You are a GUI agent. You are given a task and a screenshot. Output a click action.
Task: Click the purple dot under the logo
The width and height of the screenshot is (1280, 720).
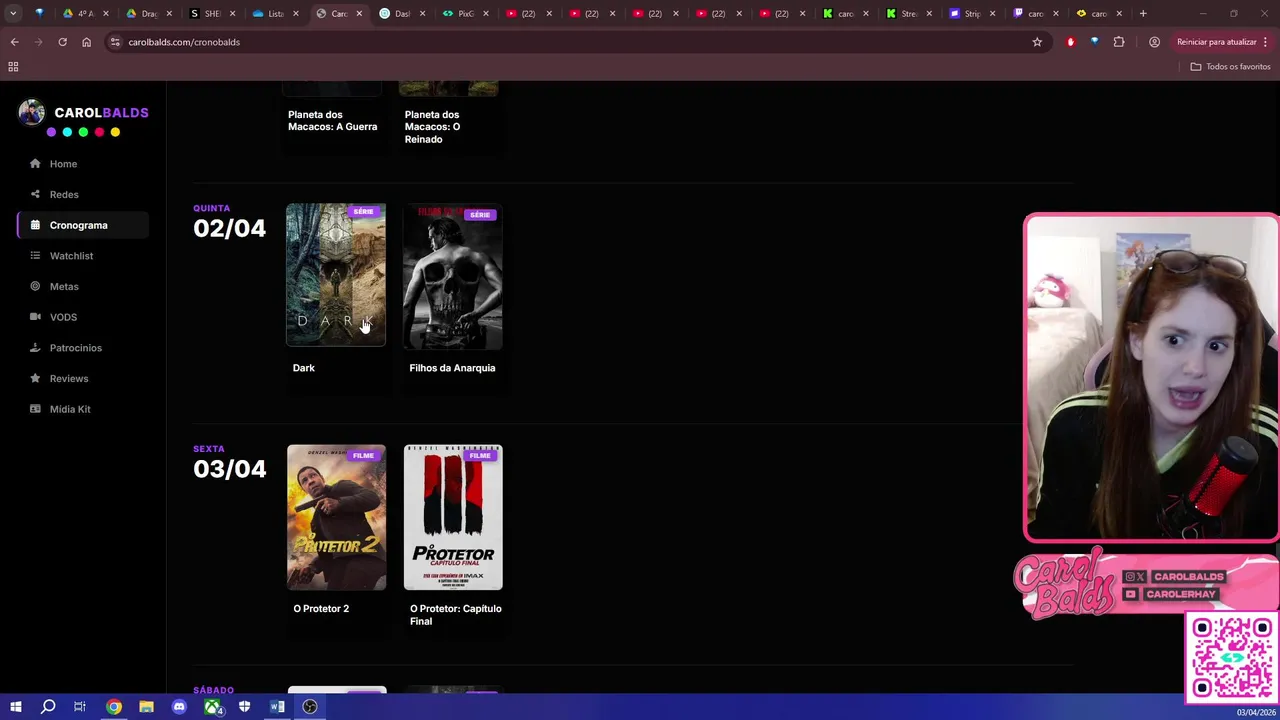click(51, 132)
